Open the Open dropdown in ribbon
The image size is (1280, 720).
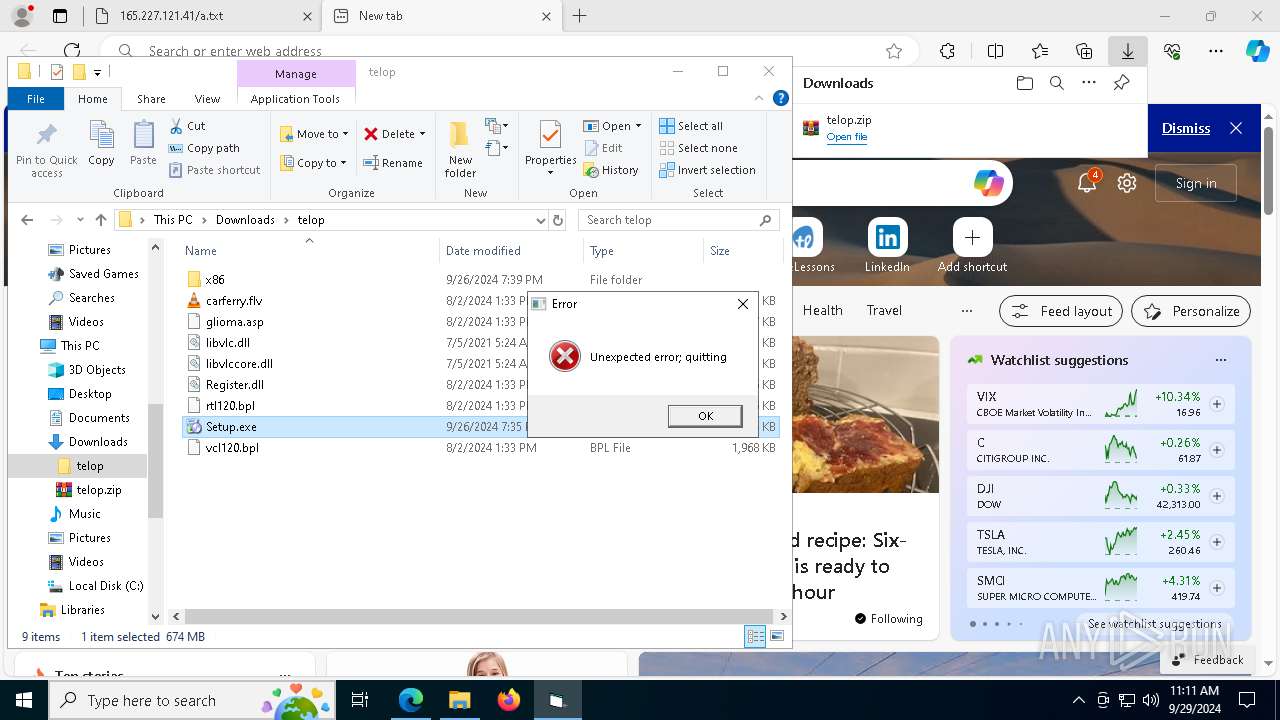tap(613, 126)
